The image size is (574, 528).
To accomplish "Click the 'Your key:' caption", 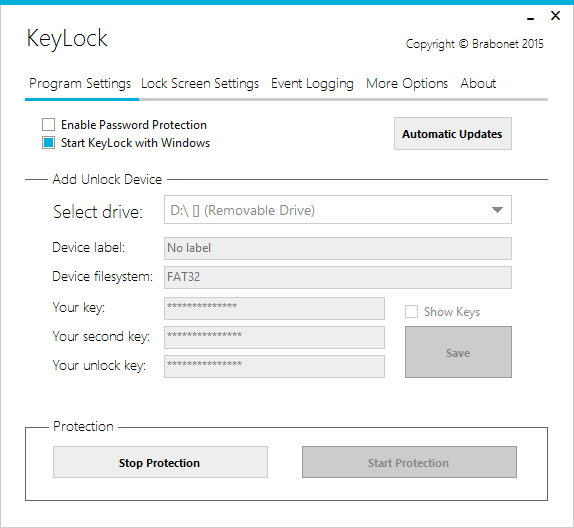I will [x=79, y=308].
